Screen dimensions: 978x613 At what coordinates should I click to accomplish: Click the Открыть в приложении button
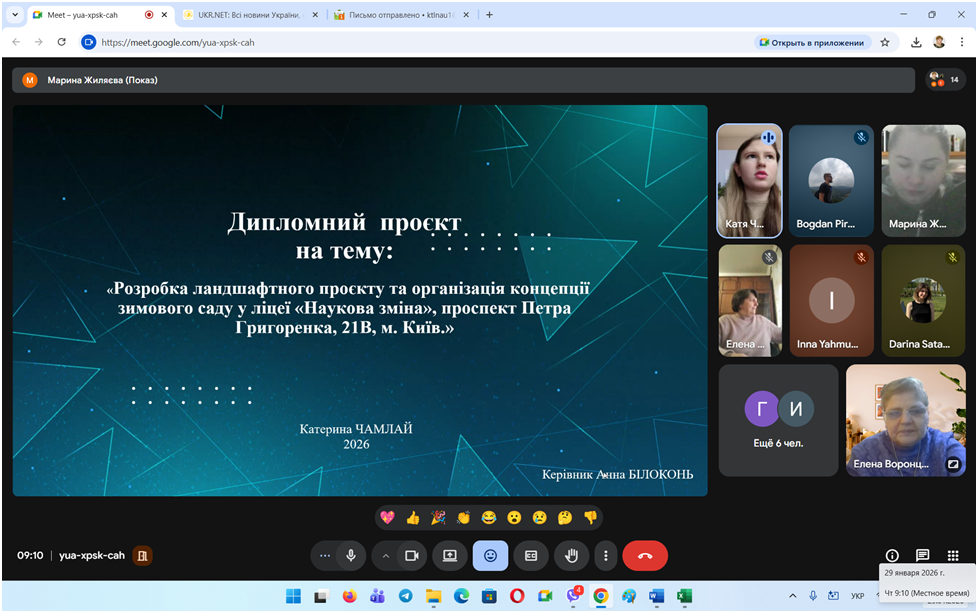click(x=811, y=42)
